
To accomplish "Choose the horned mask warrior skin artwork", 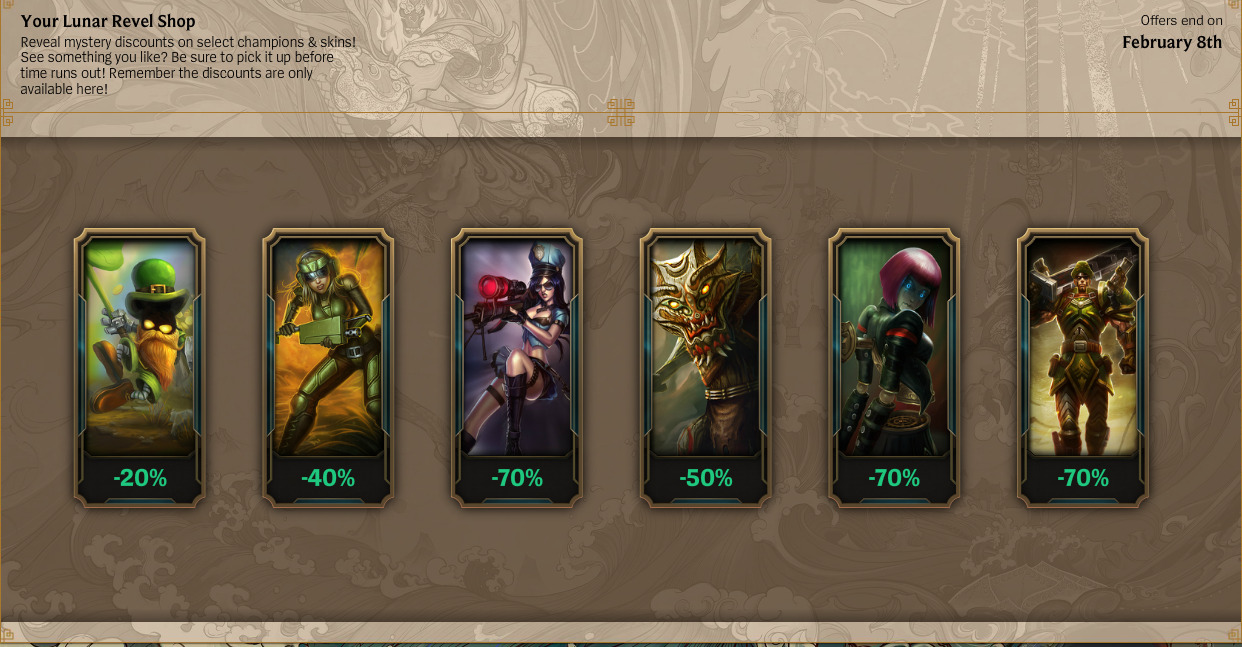I will click(706, 346).
